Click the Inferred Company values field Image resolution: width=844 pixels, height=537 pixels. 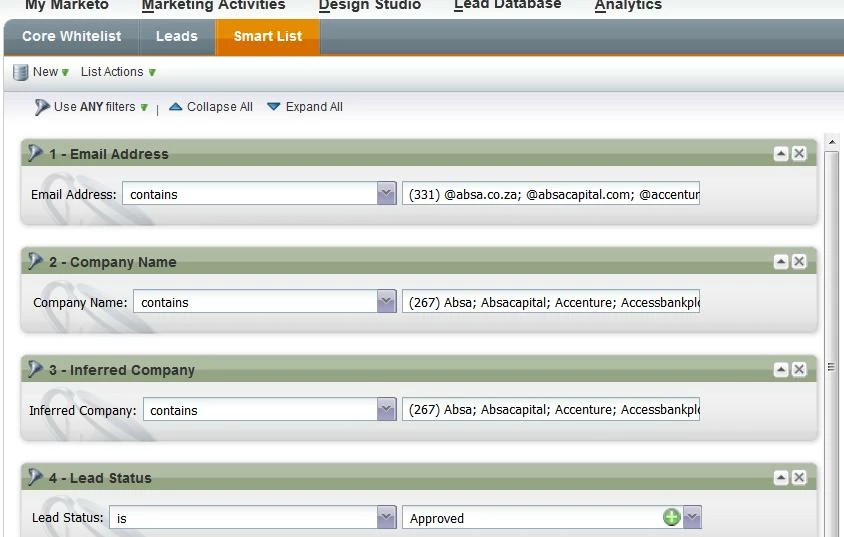[x=551, y=409]
